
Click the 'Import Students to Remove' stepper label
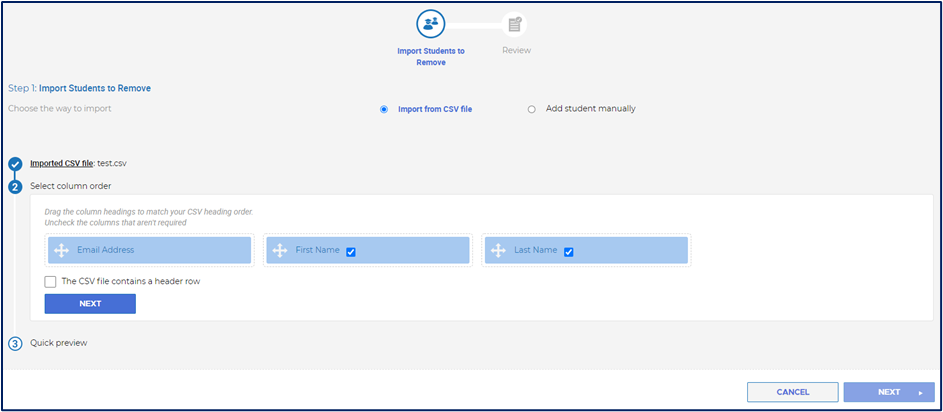click(431, 57)
